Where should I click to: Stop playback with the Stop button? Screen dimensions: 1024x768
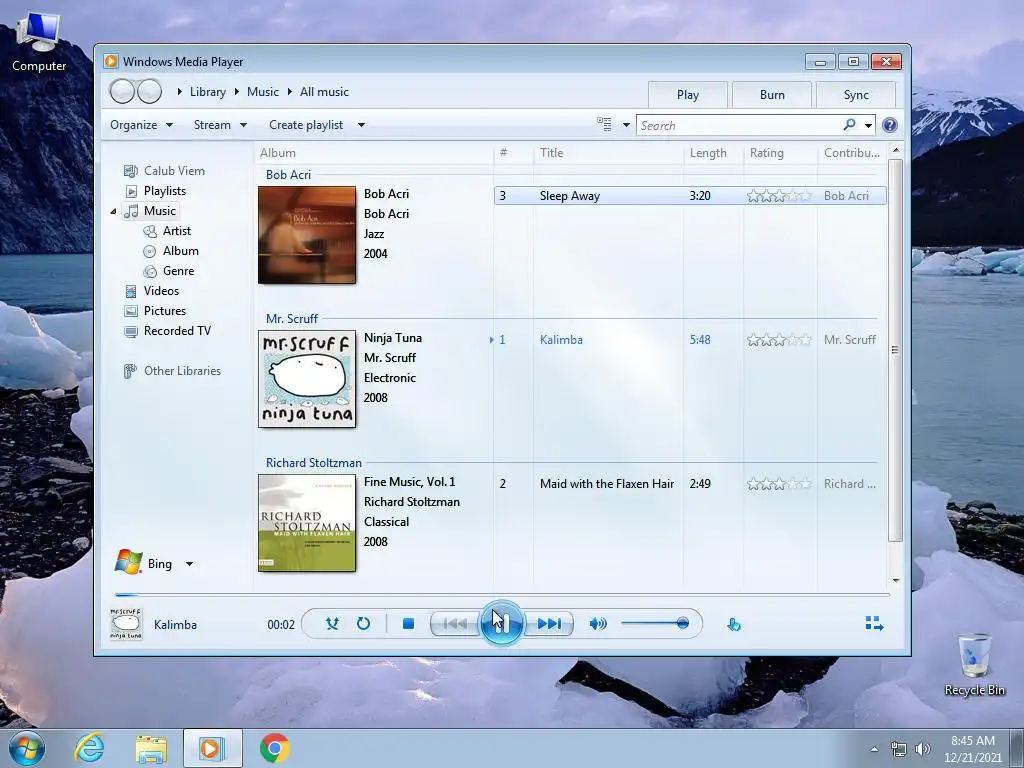(408, 624)
